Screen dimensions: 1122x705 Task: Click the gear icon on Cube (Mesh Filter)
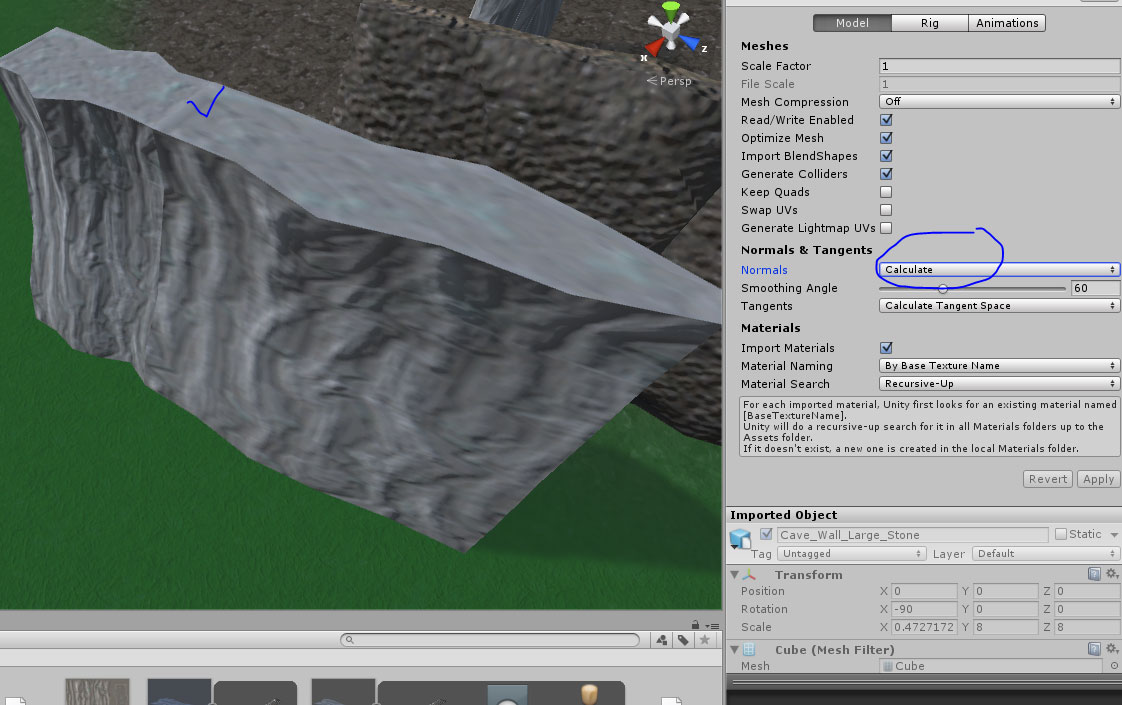pos(1111,648)
